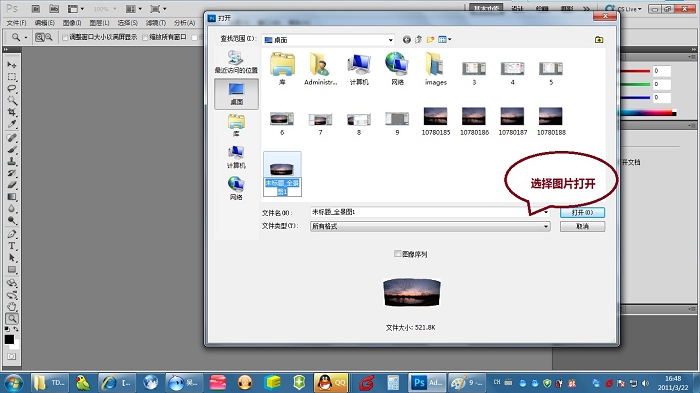Go up one folder level in dialog
Viewport: 700px width, 393px height.
[x=418, y=40]
